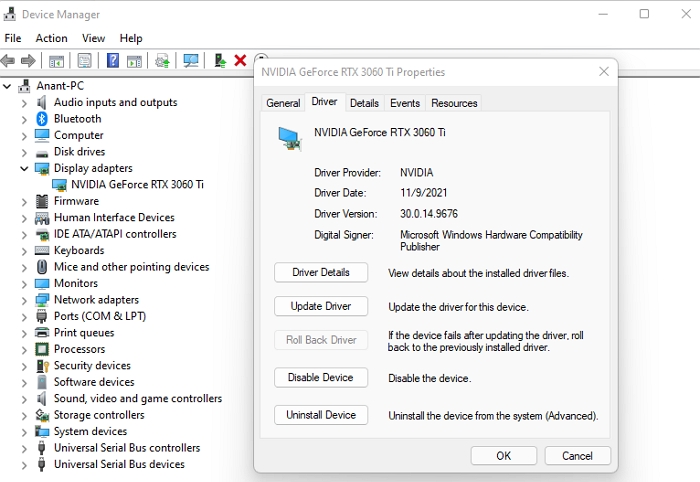Select the NVIDIA GeForce RTX 3060 Ti tree item
Screen dimensions: 700x482
click(x=137, y=184)
